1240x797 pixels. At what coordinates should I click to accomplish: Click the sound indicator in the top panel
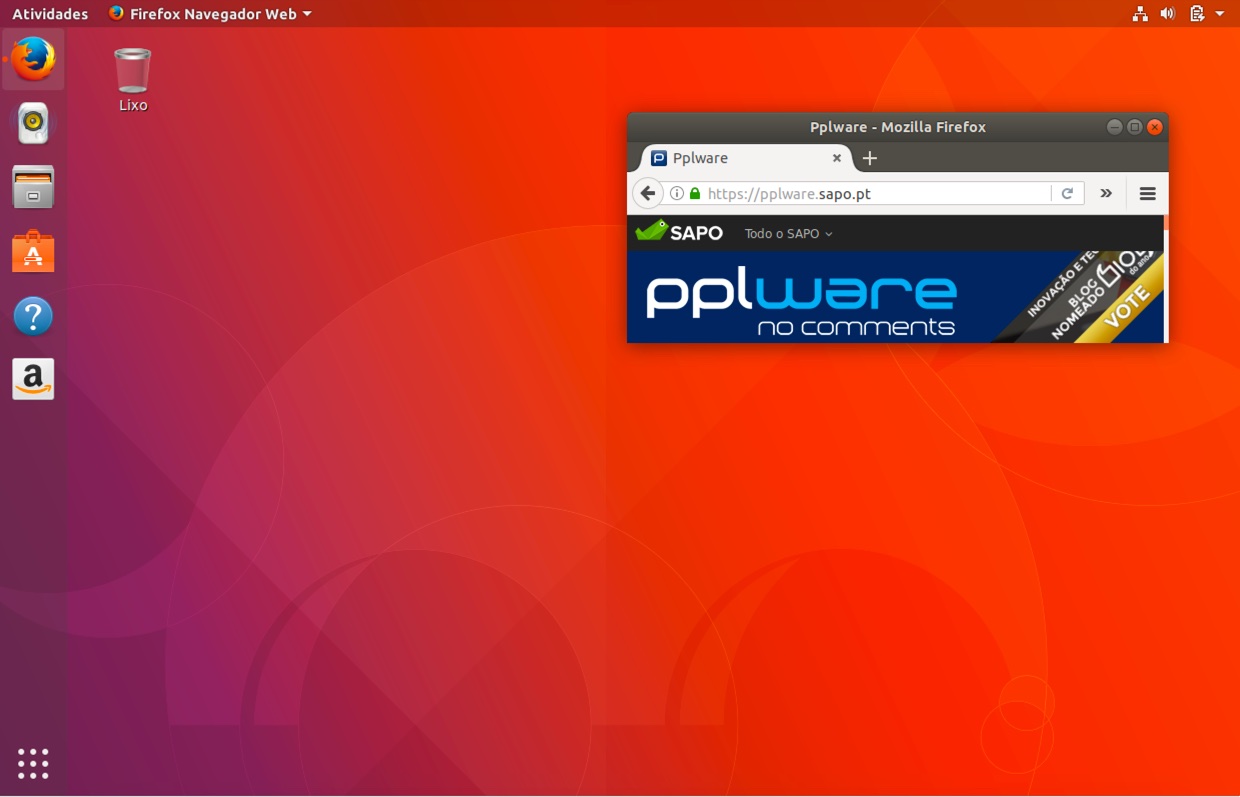coord(1167,13)
